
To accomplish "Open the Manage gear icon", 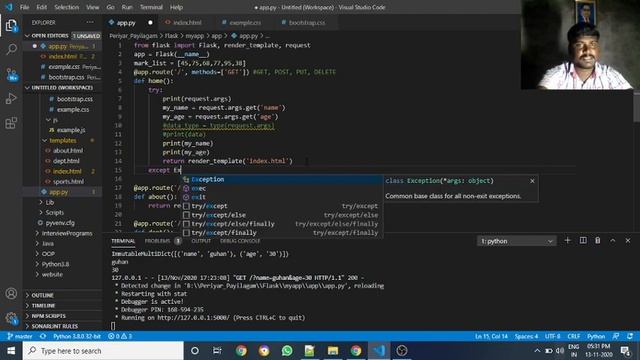I will pyautogui.click(x=11, y=318).
